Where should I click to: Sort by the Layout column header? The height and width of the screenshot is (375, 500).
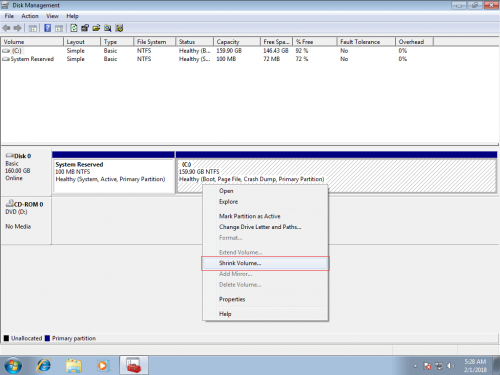coord(82,42)
